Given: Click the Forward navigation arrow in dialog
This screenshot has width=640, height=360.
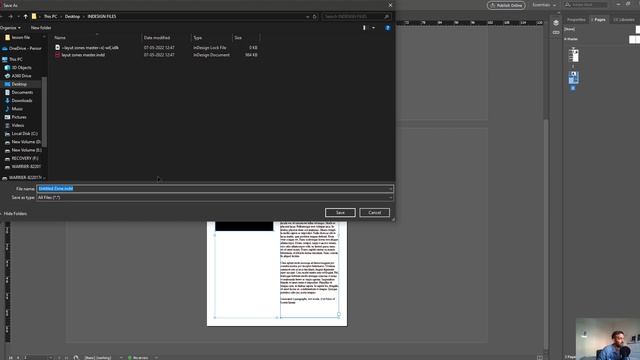Looking at the screenshot, I should click(11, 16).
